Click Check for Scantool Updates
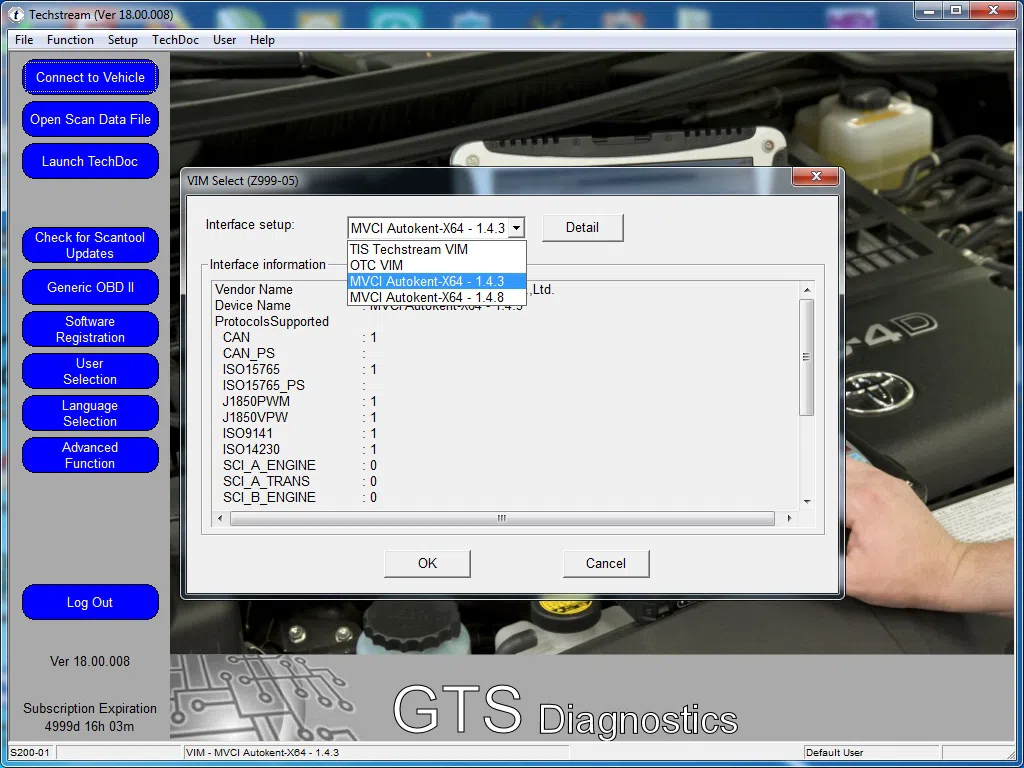 point(90,246)
